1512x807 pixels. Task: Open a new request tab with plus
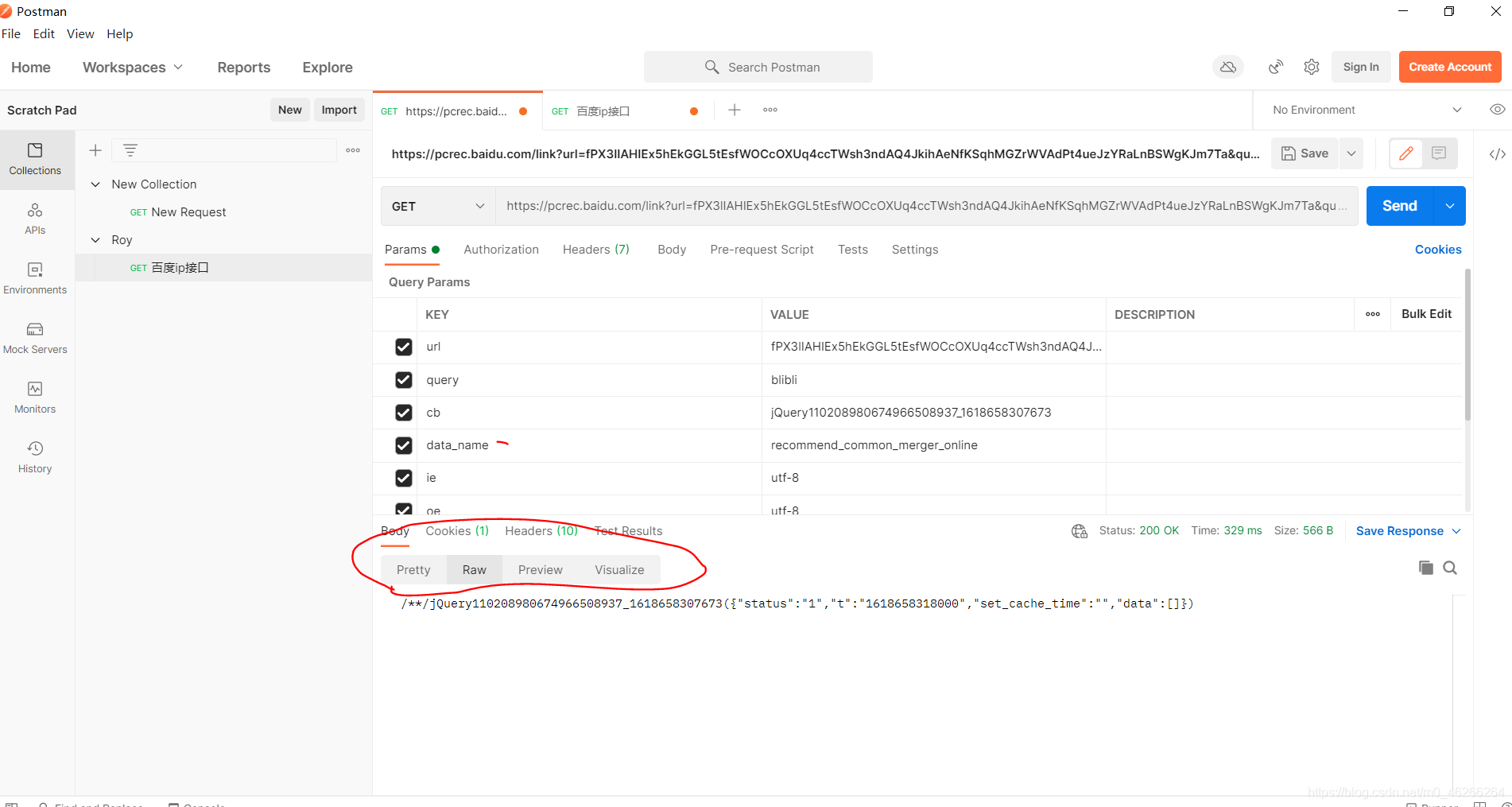(735, 110)
